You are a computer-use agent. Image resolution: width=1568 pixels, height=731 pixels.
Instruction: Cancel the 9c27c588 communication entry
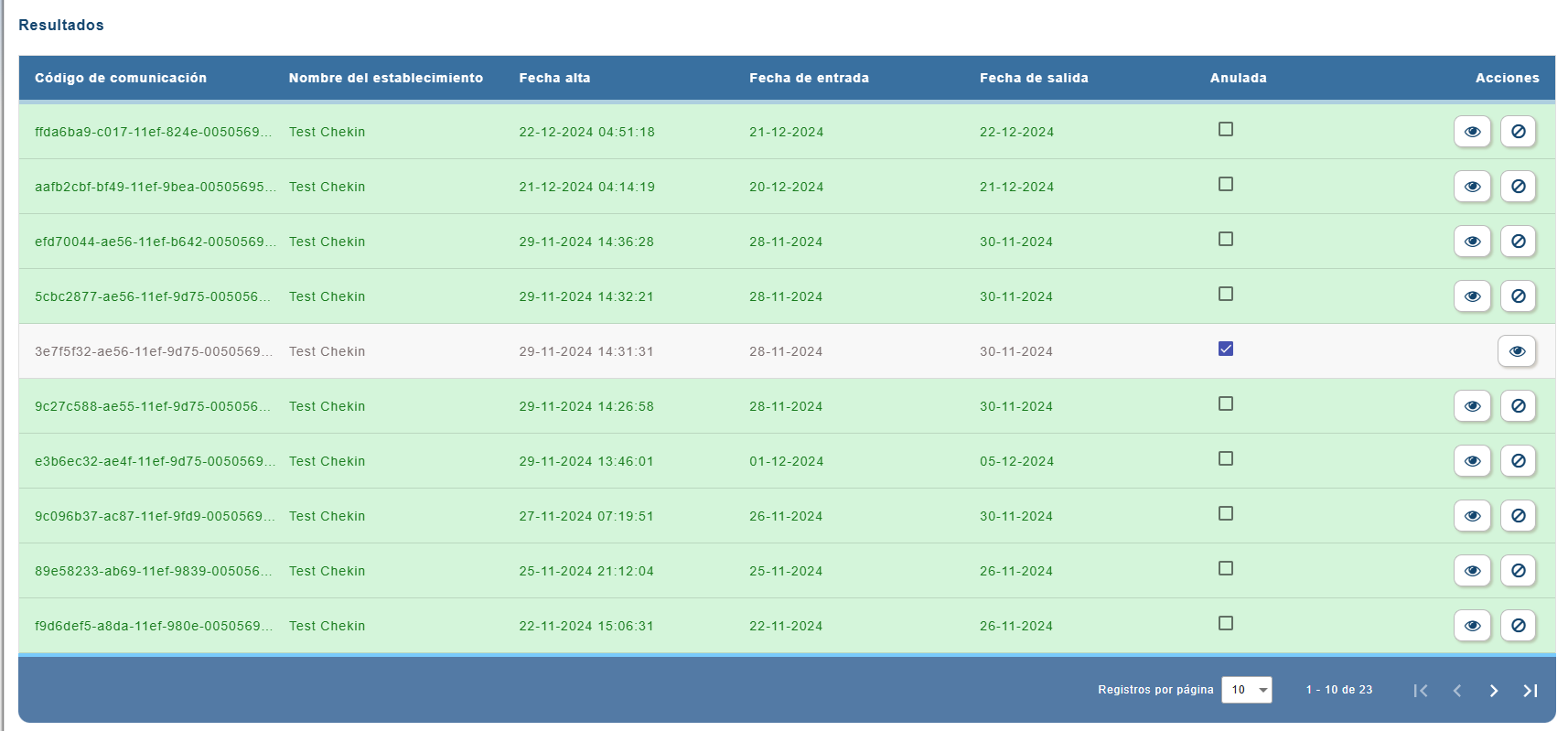(x=1518, y=406)
